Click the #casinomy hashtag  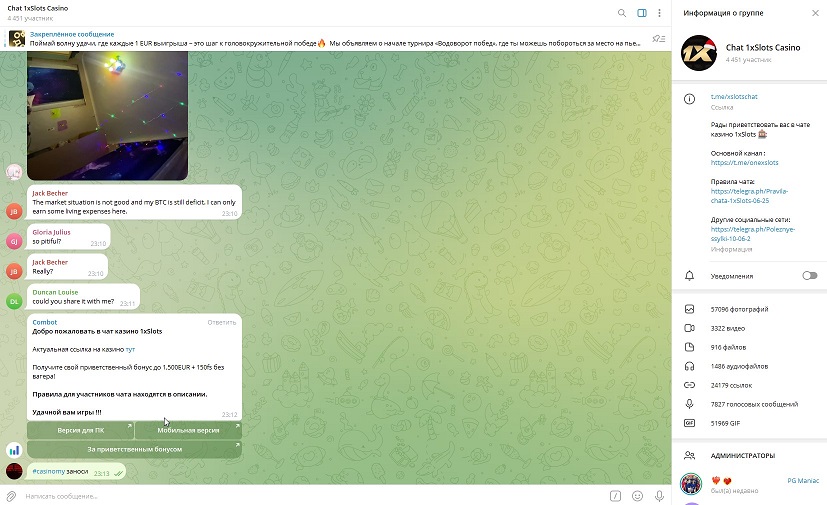click(x=49, y=471)
